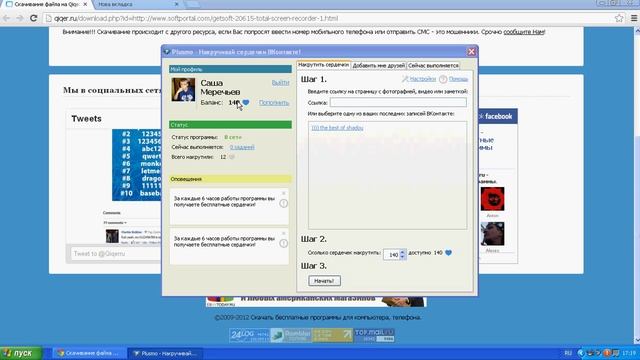Switch to 'Добавить мне друзей' tab
640x360 pixels.
click(378, 65)
